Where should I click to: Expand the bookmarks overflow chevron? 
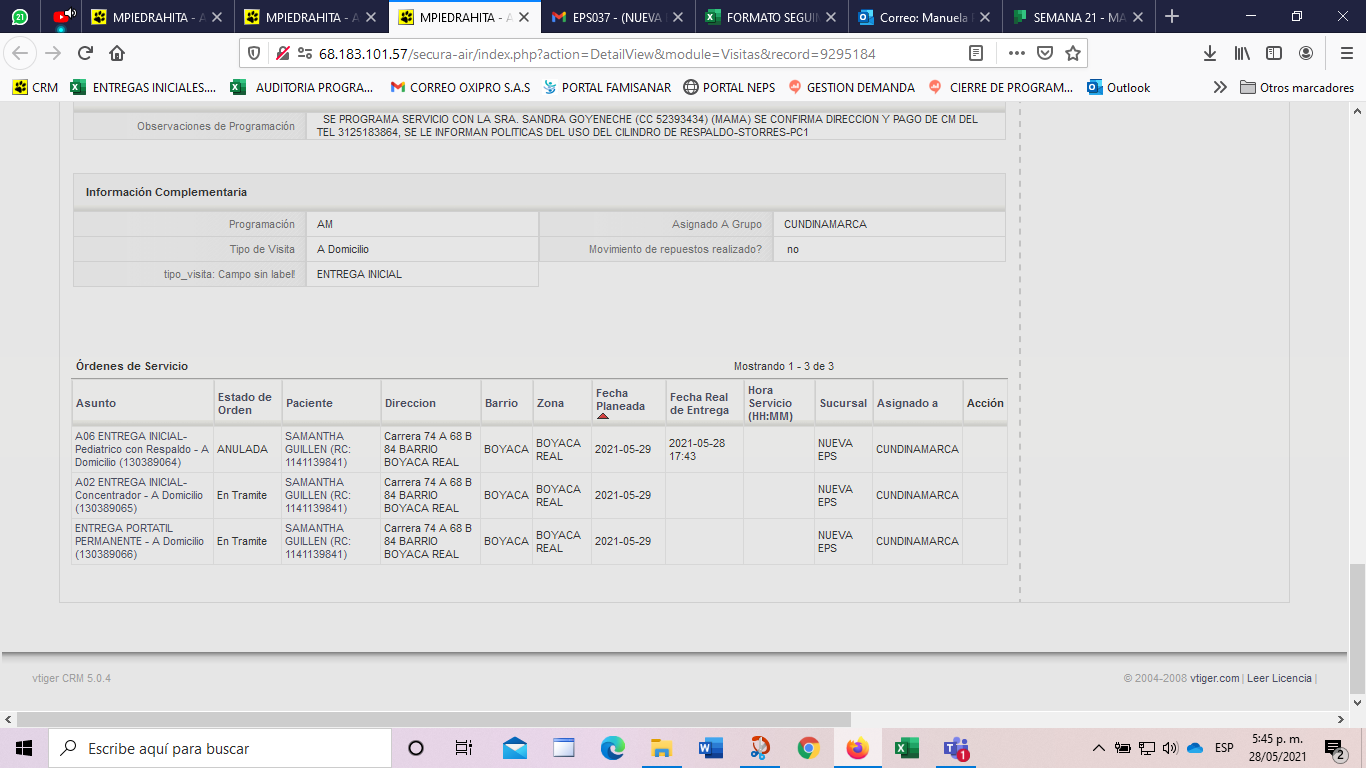pos(1220,87)
